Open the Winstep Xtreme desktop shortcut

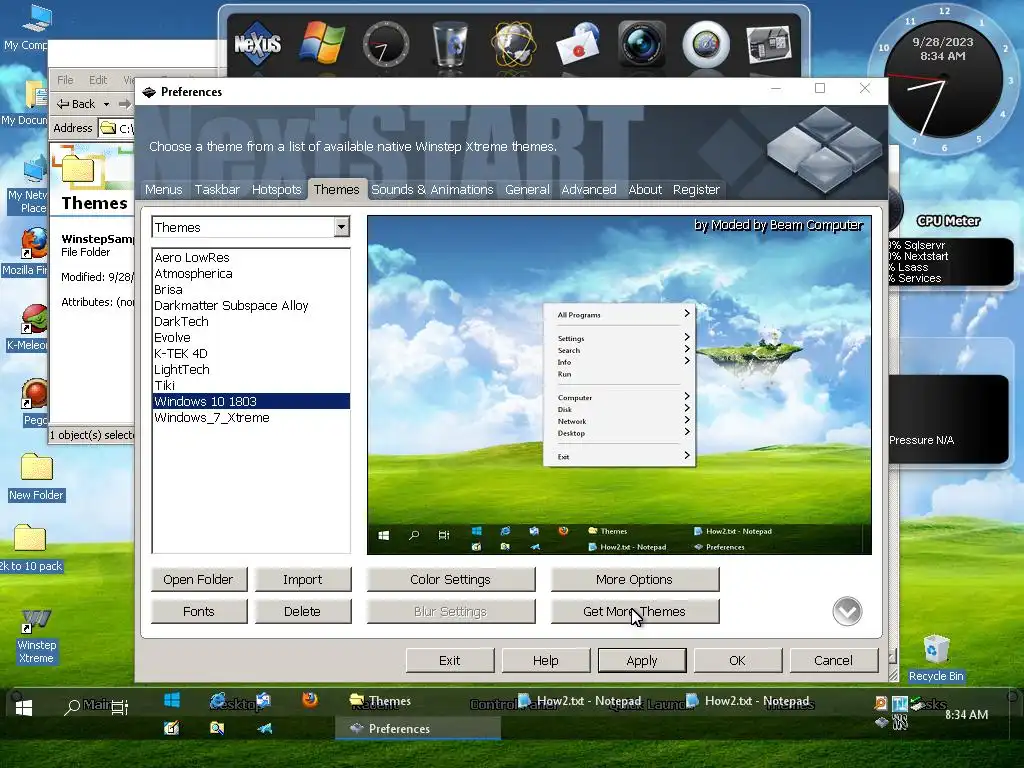pos(36,637)
